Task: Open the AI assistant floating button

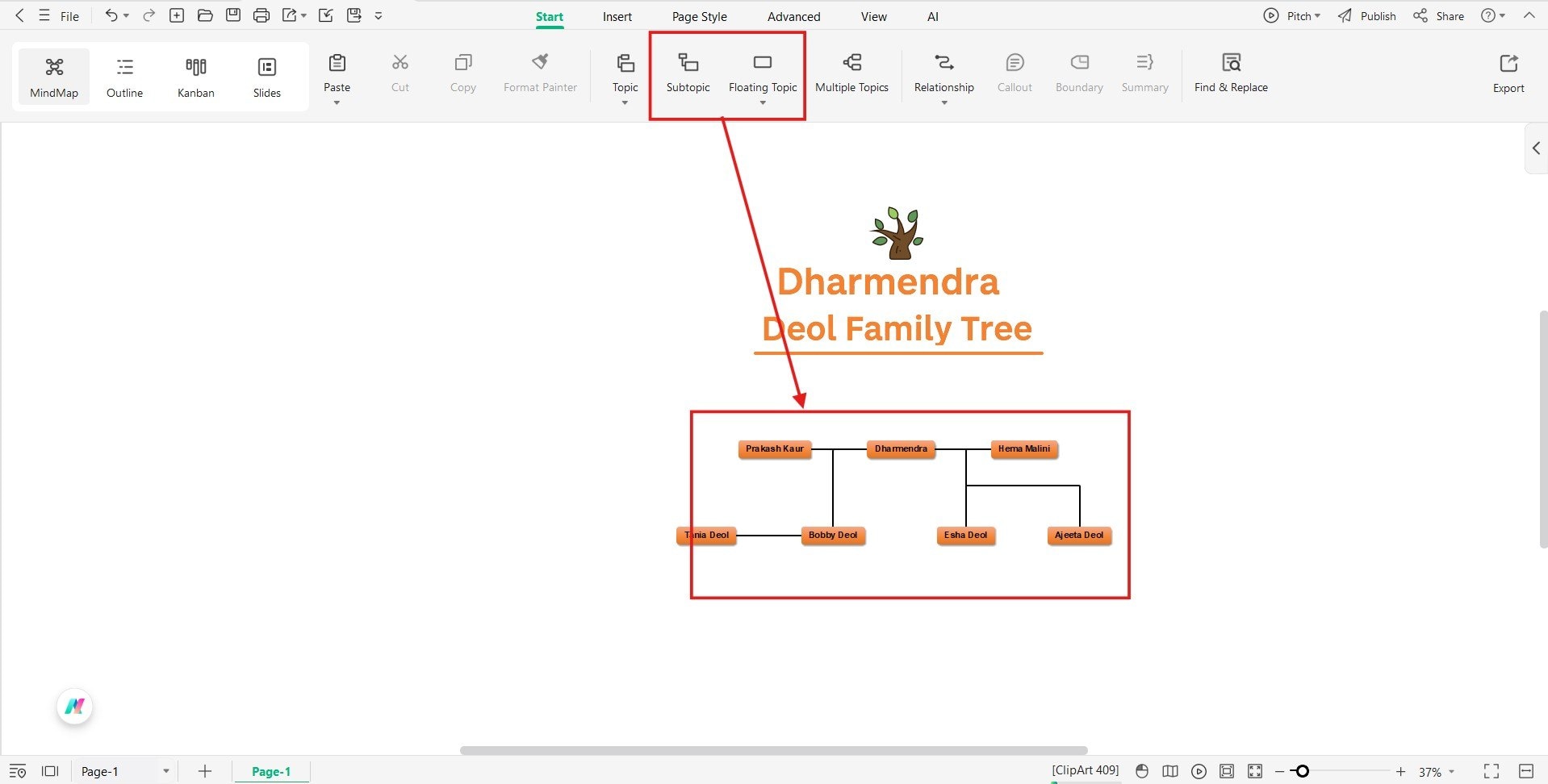Action: (x=75, y=707)
